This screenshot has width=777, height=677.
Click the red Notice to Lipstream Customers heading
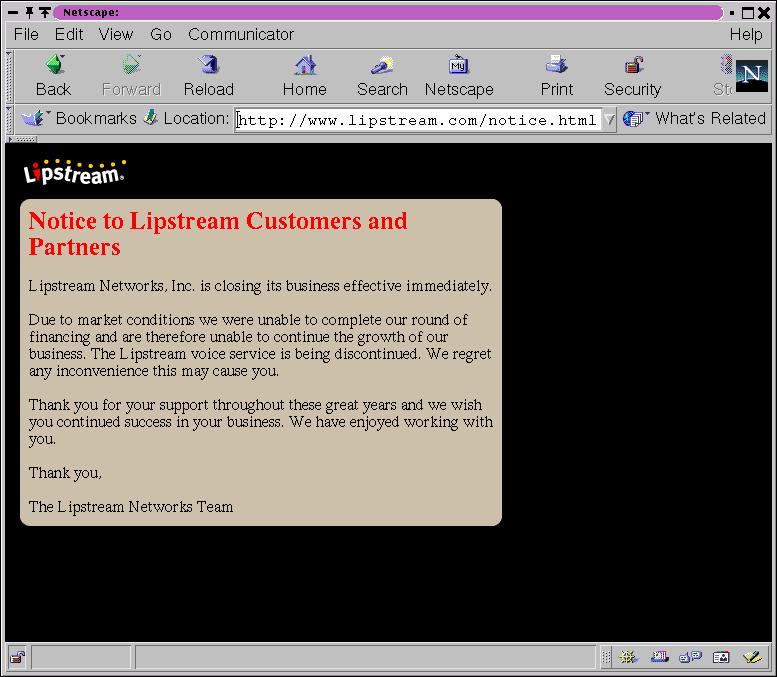(x=218, y=234)
